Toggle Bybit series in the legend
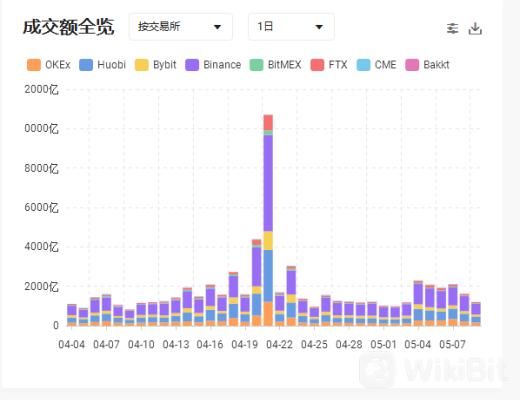Image resolution: width=520 pixels, height=400 pixels. tap(155, 65)
